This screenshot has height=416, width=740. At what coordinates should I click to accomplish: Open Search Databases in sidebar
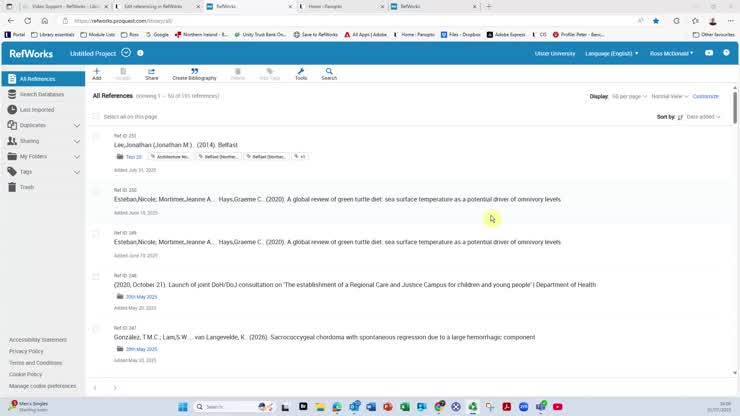pos(43,94)
